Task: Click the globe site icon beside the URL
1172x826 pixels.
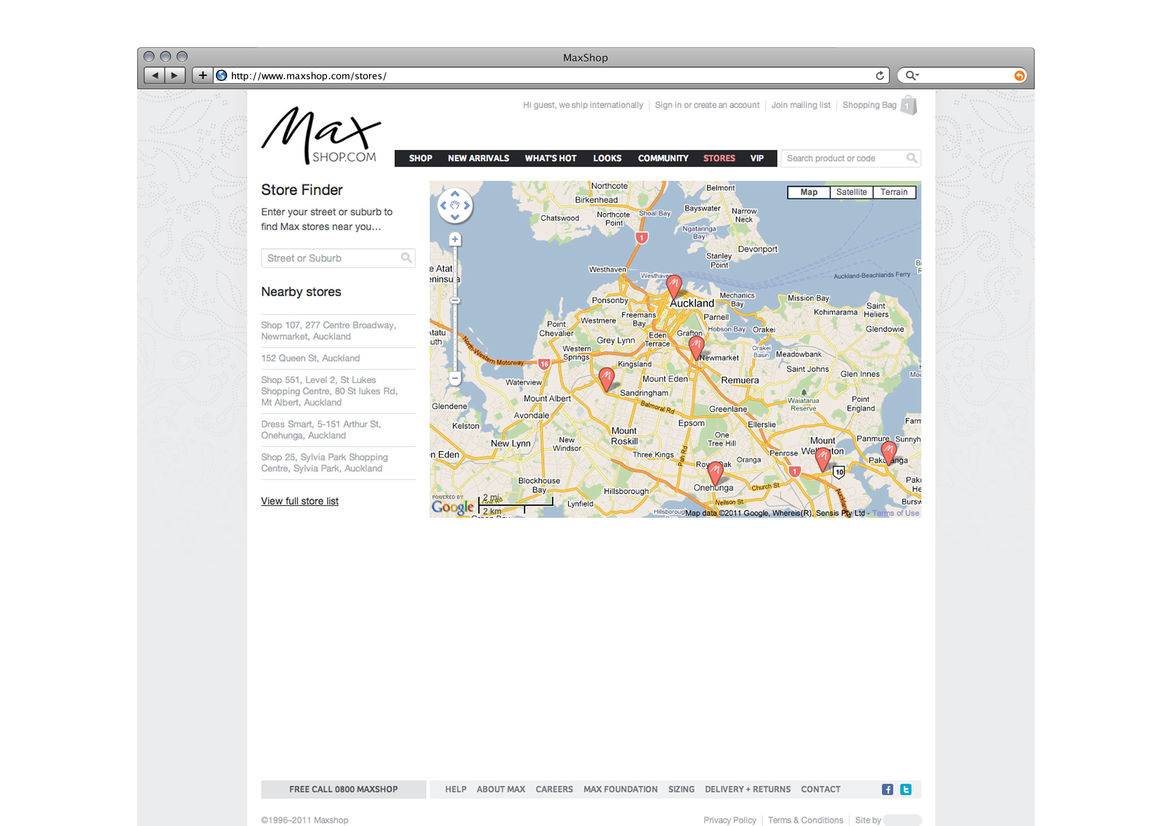Action: 221,75
